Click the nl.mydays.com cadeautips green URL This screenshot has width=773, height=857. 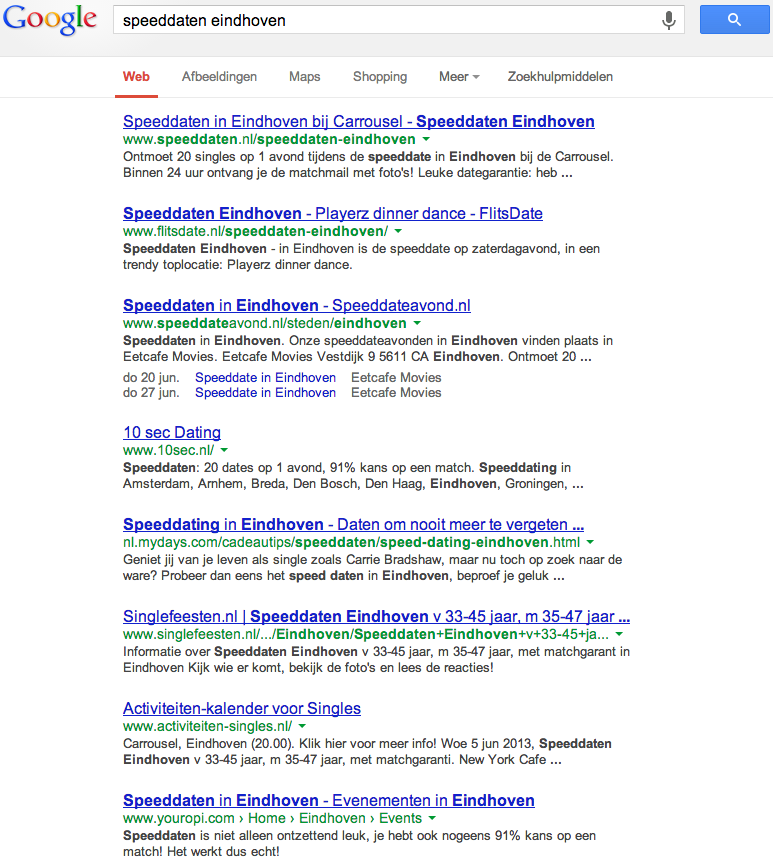click(x=352, y=542)
